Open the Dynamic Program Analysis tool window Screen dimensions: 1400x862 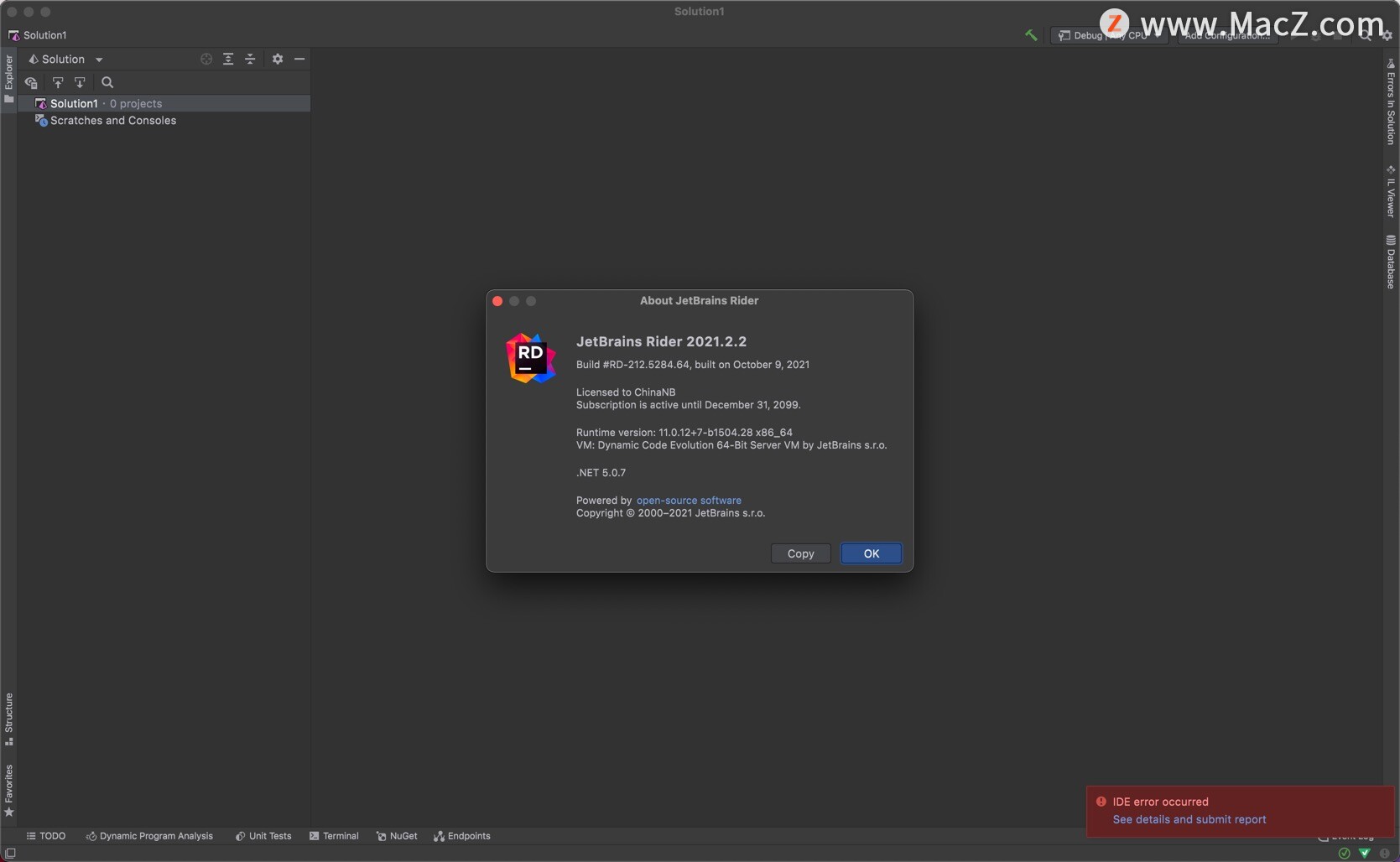pos(149,836)
